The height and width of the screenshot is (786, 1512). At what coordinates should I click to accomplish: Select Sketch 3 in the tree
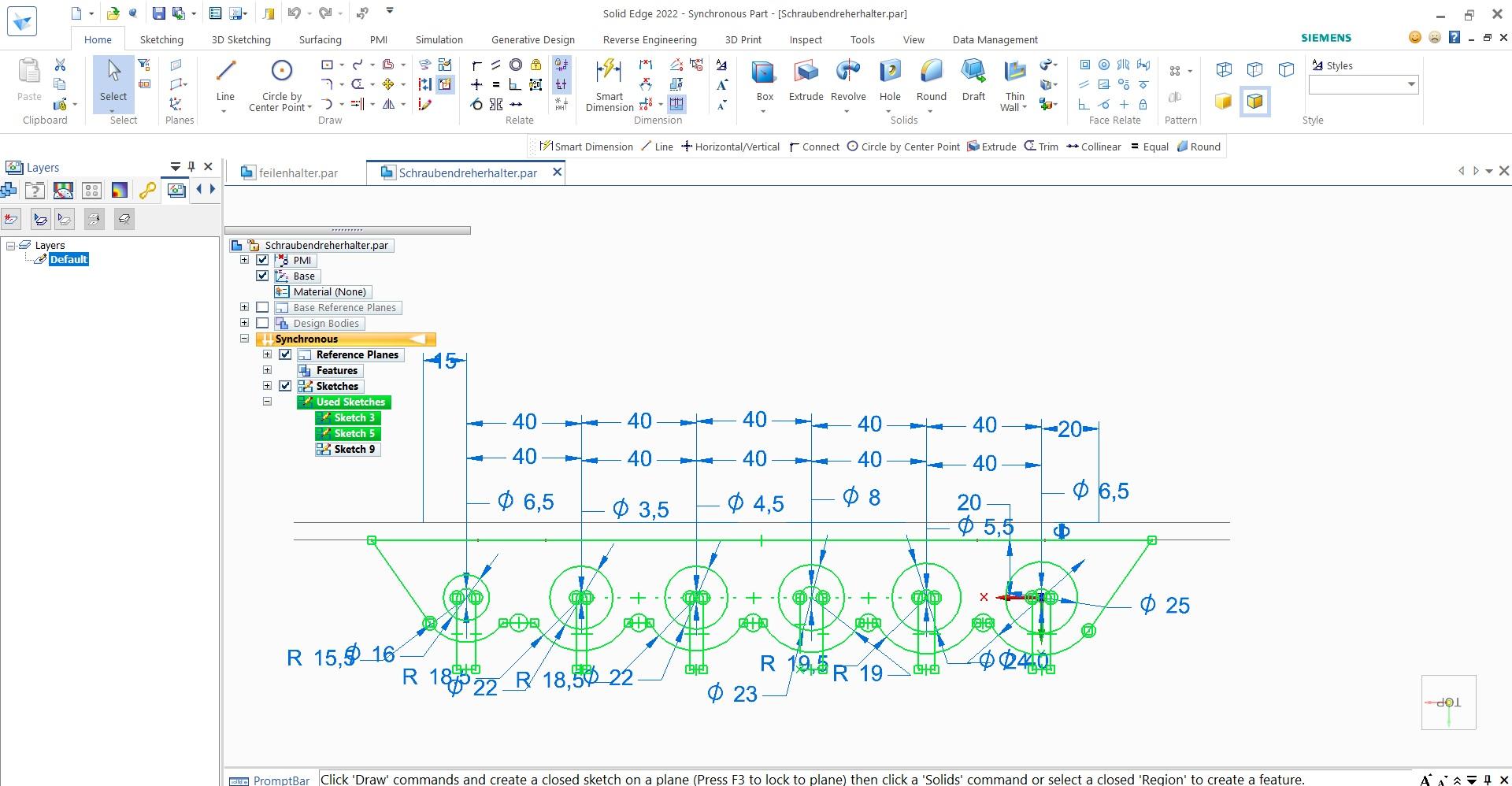pos(347,417)
